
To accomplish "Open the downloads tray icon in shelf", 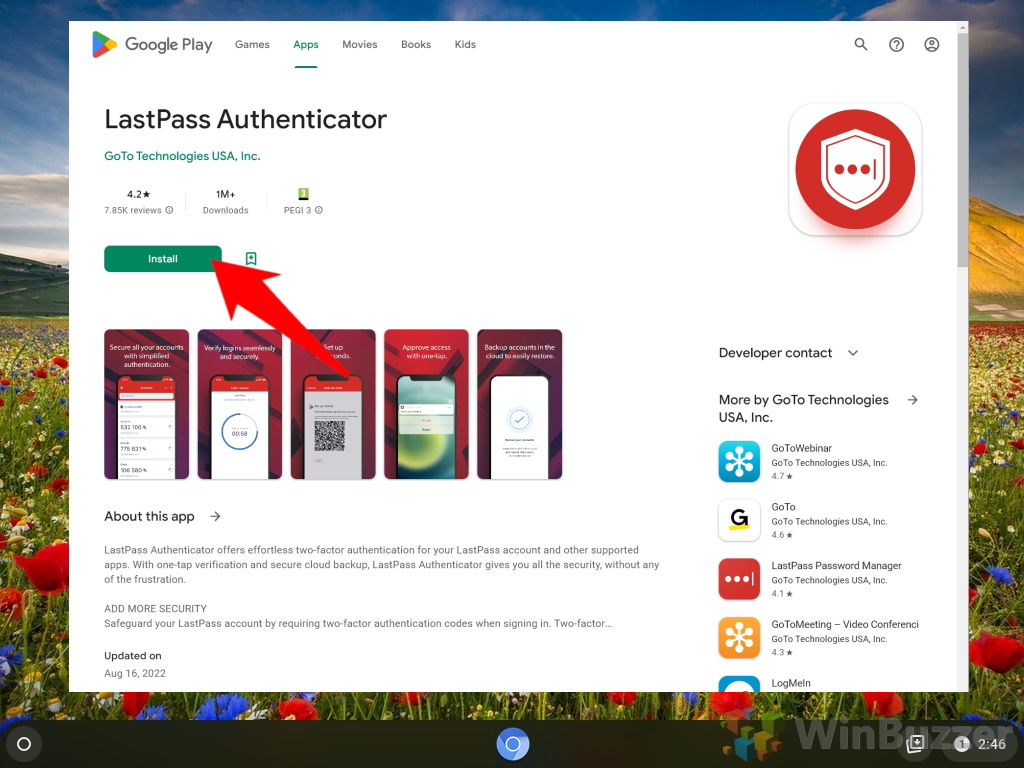I will tap(916, 743).
